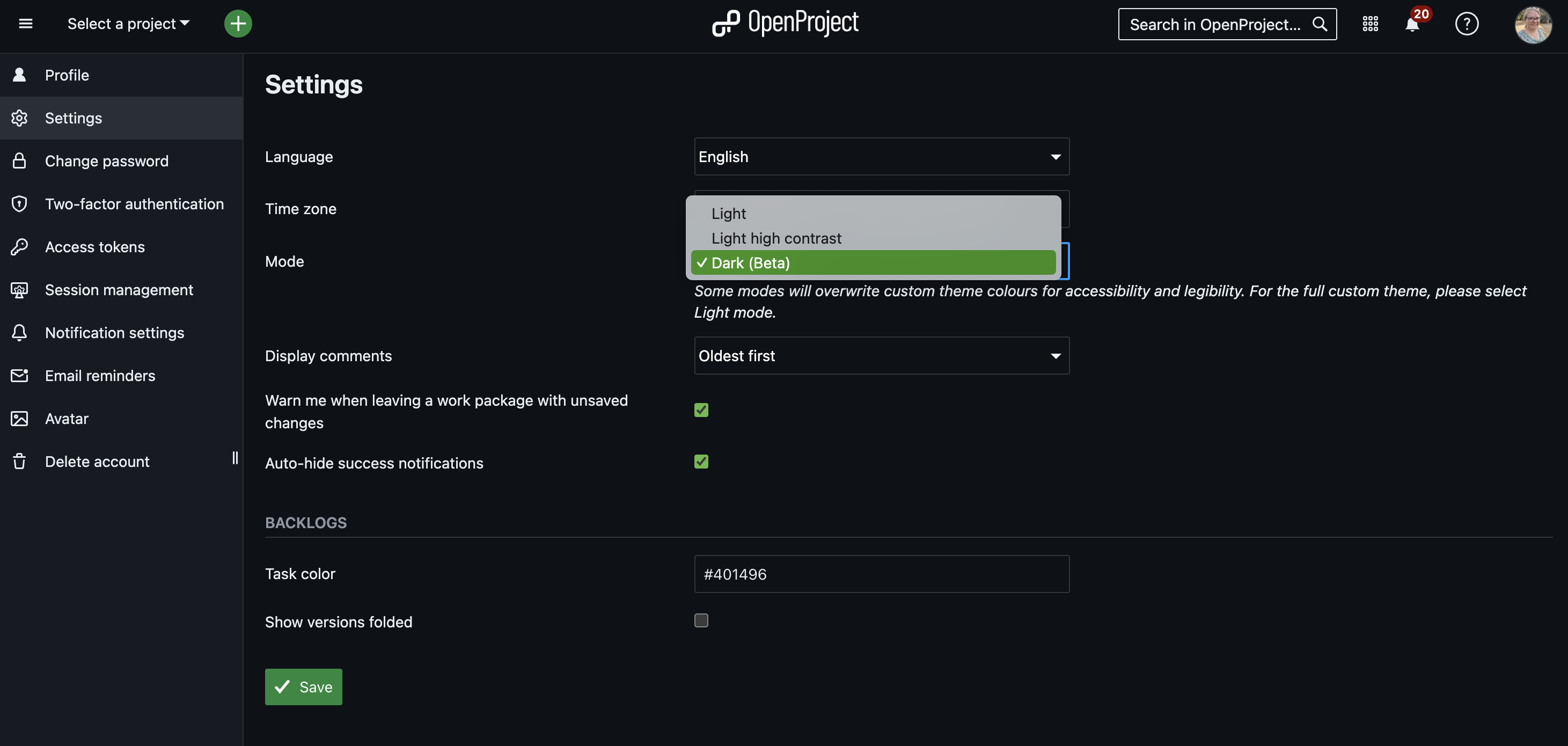Click the Save button

tap(303, 686)
